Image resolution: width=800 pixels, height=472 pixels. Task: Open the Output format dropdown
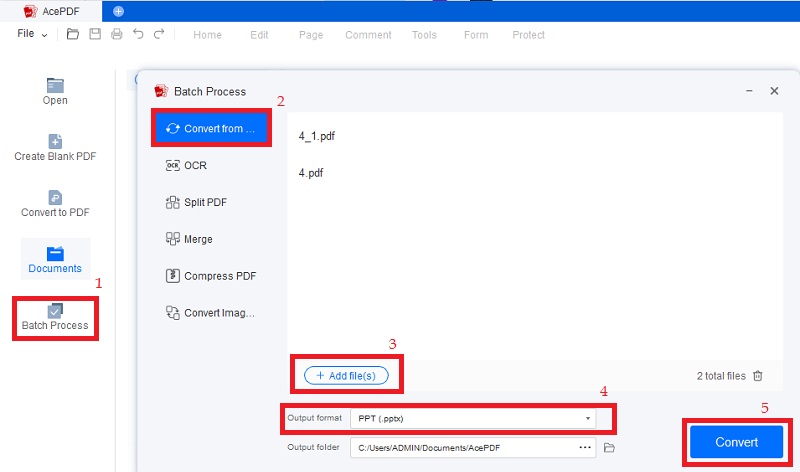473,418
